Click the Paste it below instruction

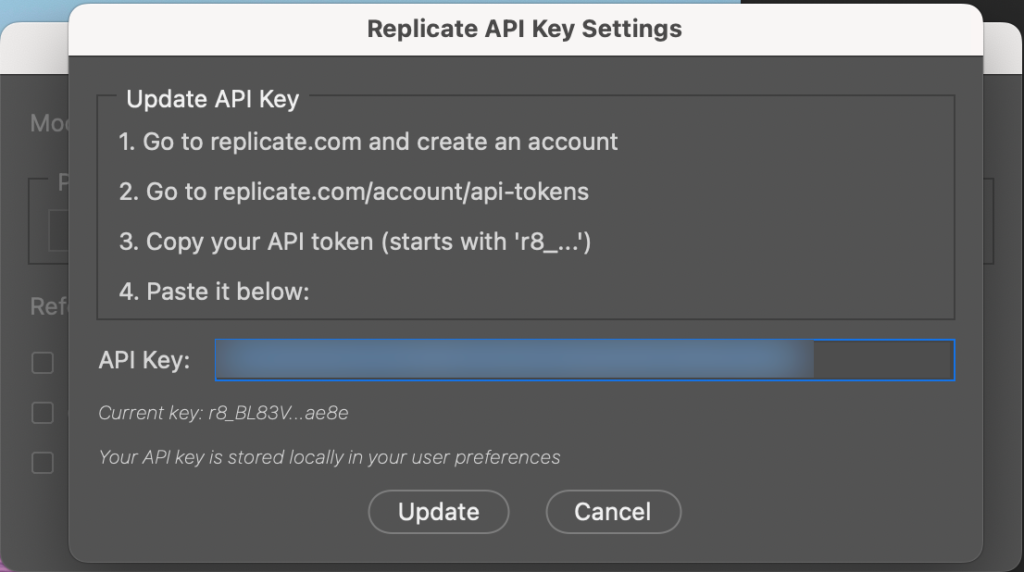(214, 292)
